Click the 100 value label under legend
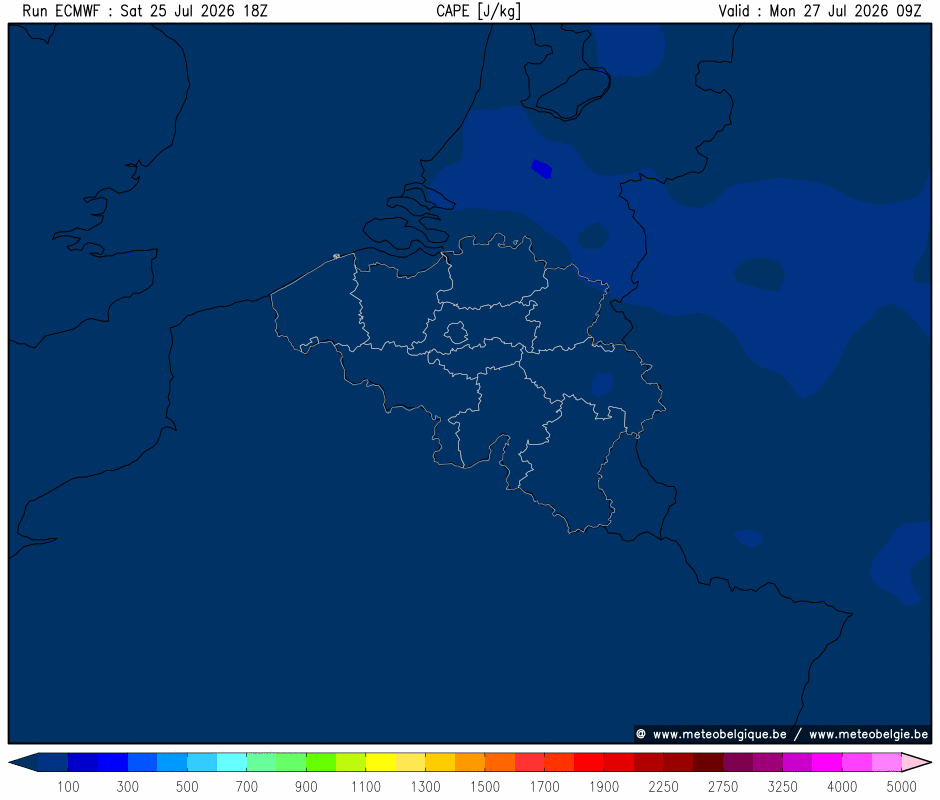Image resolution: width=940 pixels, height=800 pixels. click(68, 786)
